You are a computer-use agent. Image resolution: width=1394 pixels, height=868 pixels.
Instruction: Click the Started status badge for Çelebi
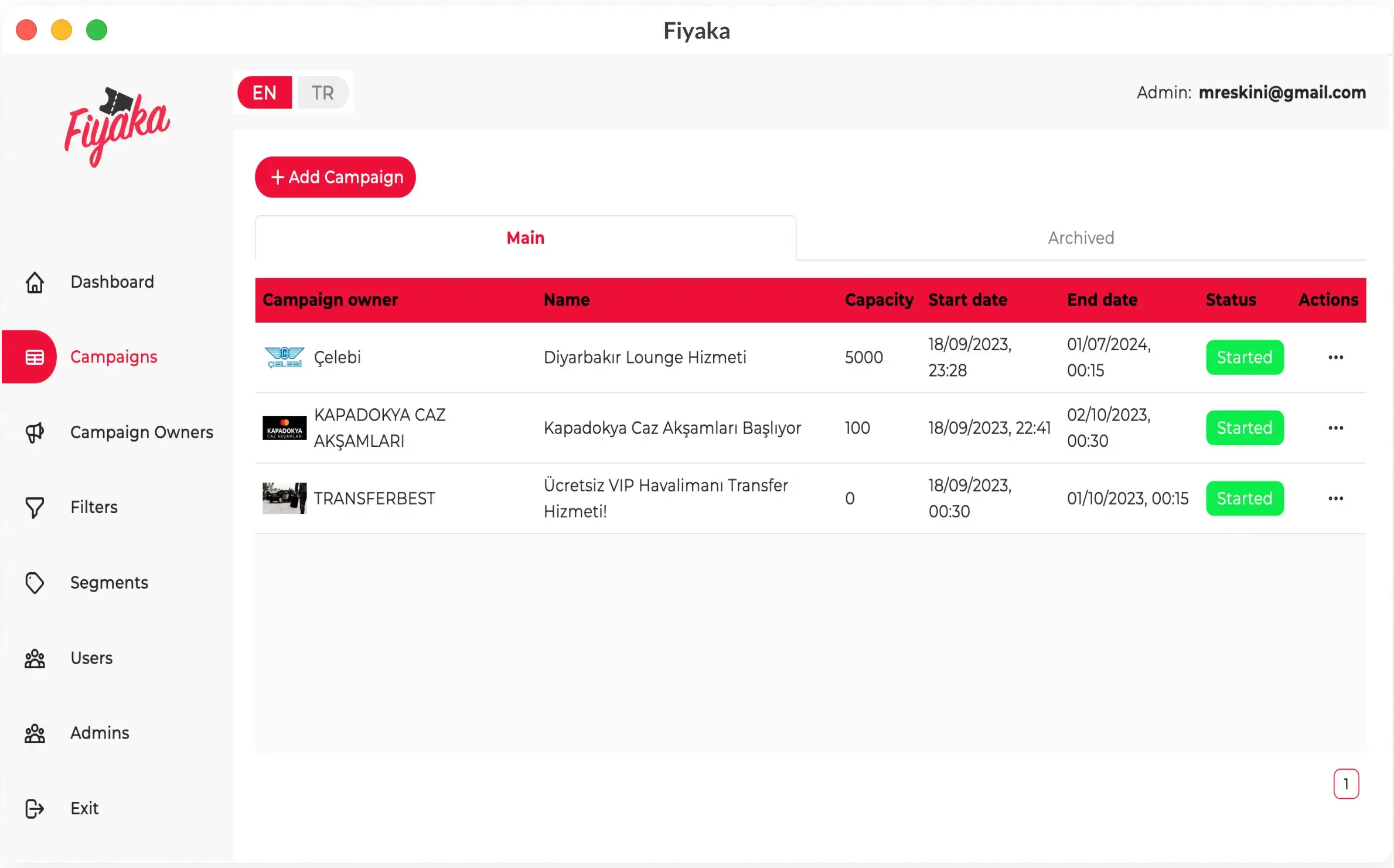(x=1245, y=357)
